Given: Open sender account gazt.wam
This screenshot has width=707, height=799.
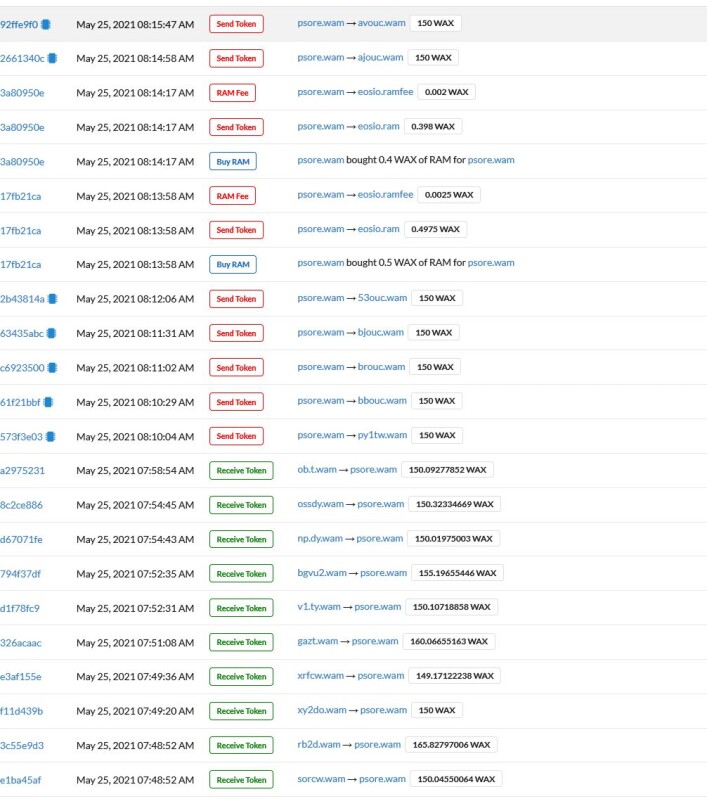Looking at the screenshot, I should pos(318,641).
